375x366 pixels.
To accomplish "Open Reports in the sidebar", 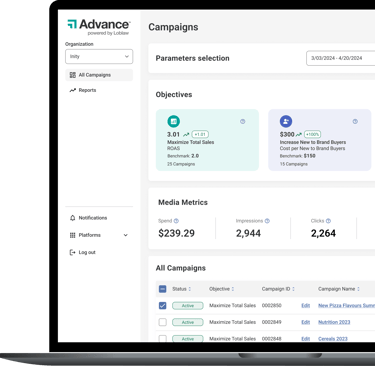I will point(87,90).
